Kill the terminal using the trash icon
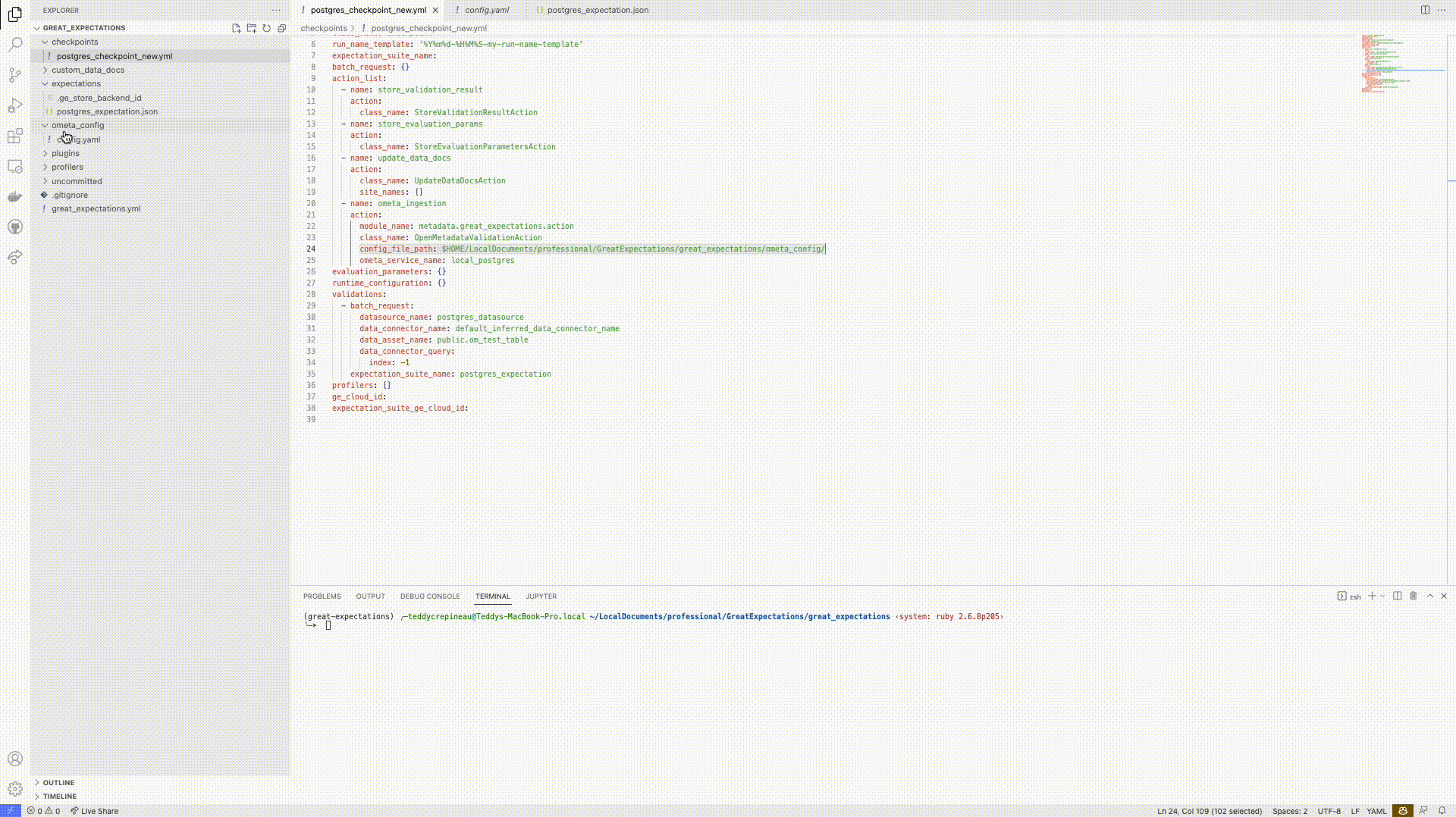 1413,596
